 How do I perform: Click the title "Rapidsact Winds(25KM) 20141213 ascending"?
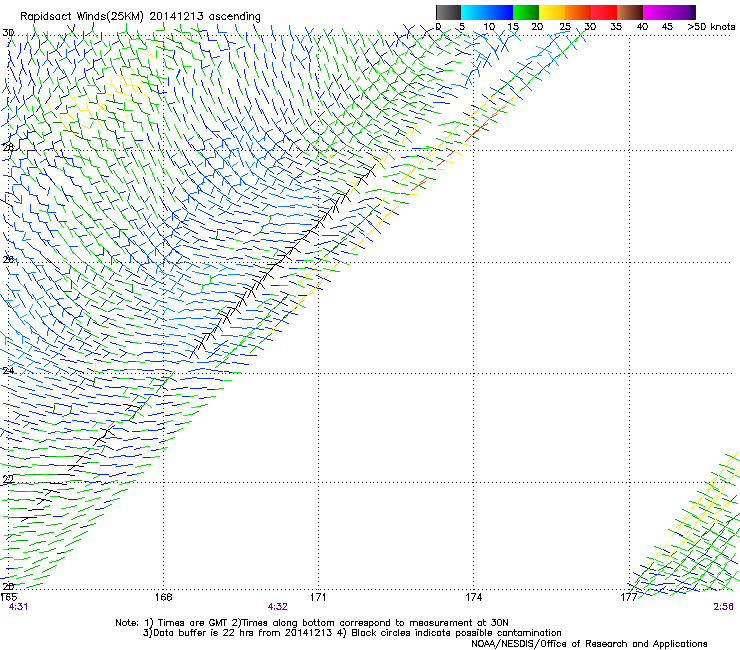[140, 16]
